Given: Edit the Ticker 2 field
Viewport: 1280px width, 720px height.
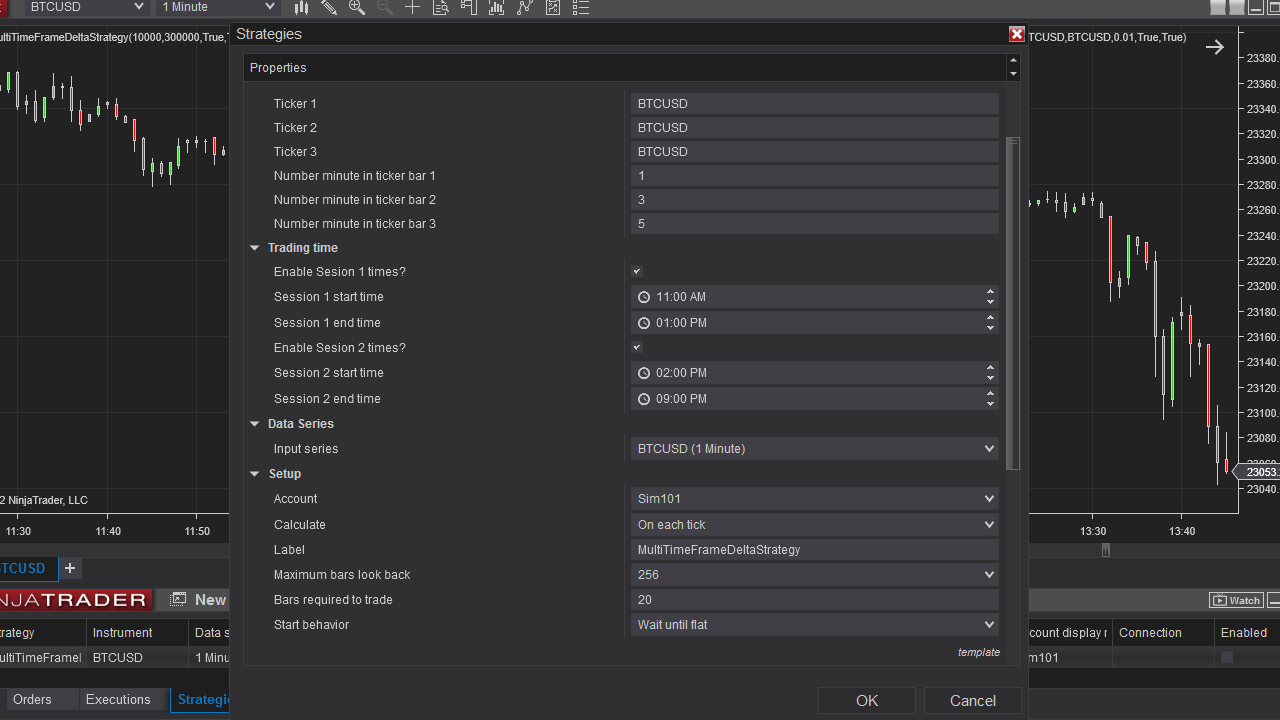Looking at the screenshot, I should [815, 128].
